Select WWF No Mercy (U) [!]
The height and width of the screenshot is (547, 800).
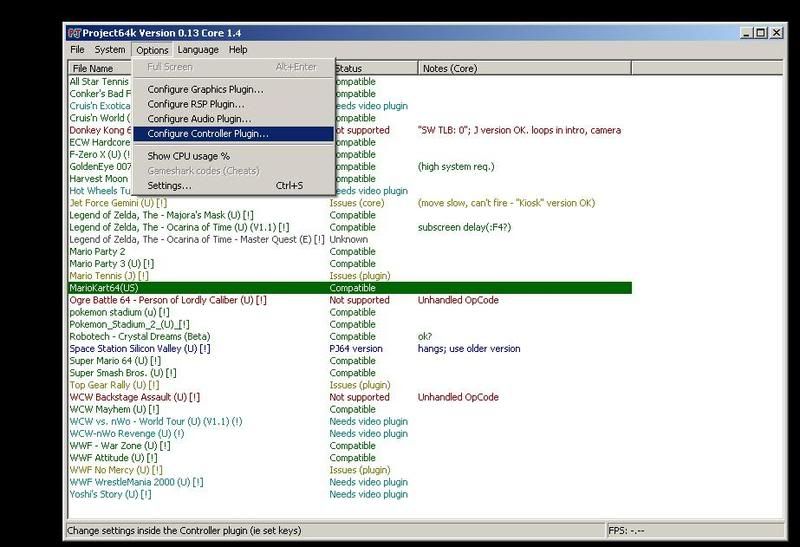(116, 470)
